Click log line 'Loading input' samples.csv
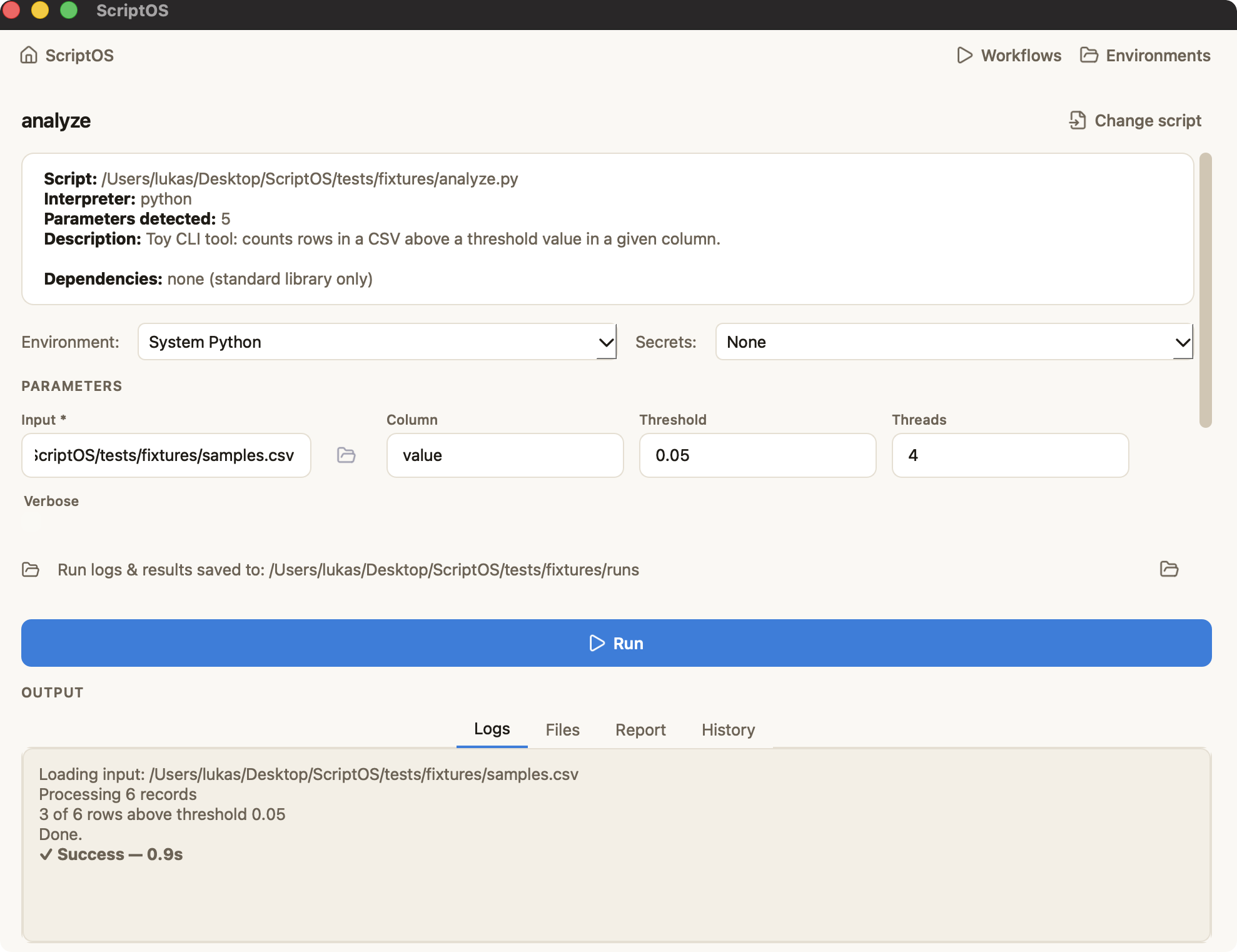This screenshot has width=1237, height=952. (308, 774)
